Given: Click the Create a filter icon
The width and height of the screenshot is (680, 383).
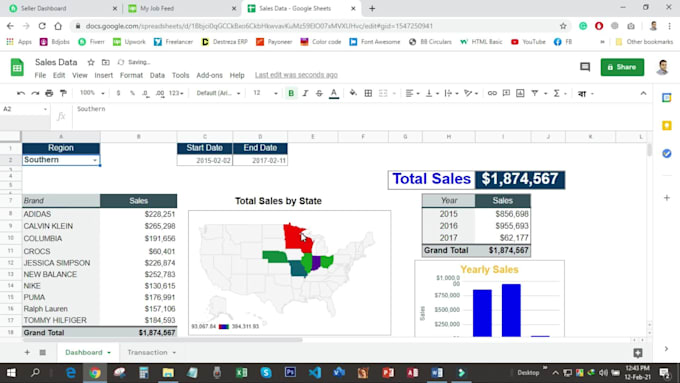Looking at the screenshot, I should click(535, 93).
